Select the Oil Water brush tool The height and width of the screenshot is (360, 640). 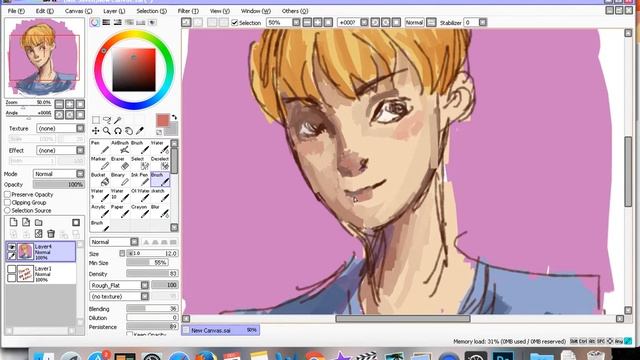coord(140,196)
